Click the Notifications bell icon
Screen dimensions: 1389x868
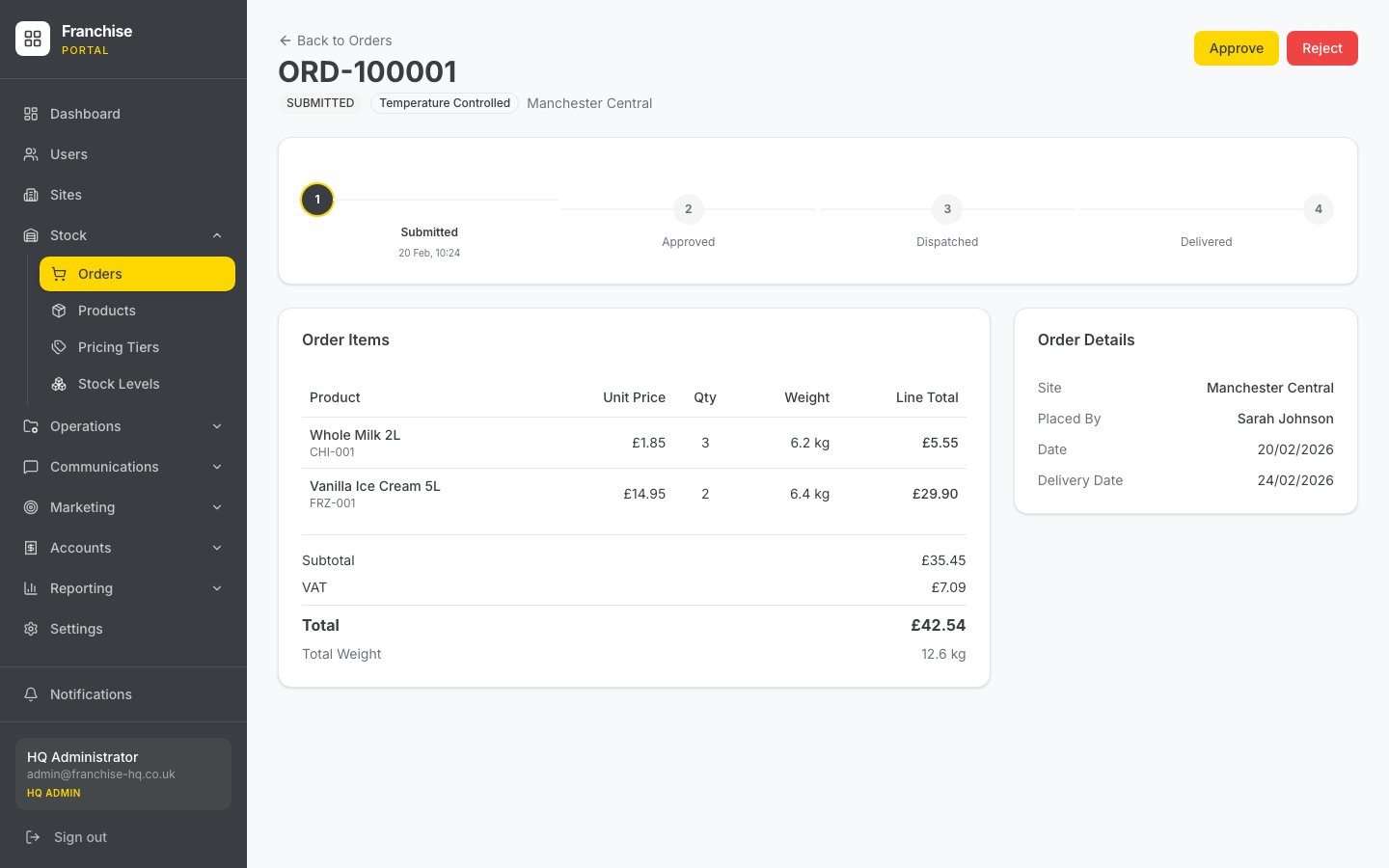[31, 694]
